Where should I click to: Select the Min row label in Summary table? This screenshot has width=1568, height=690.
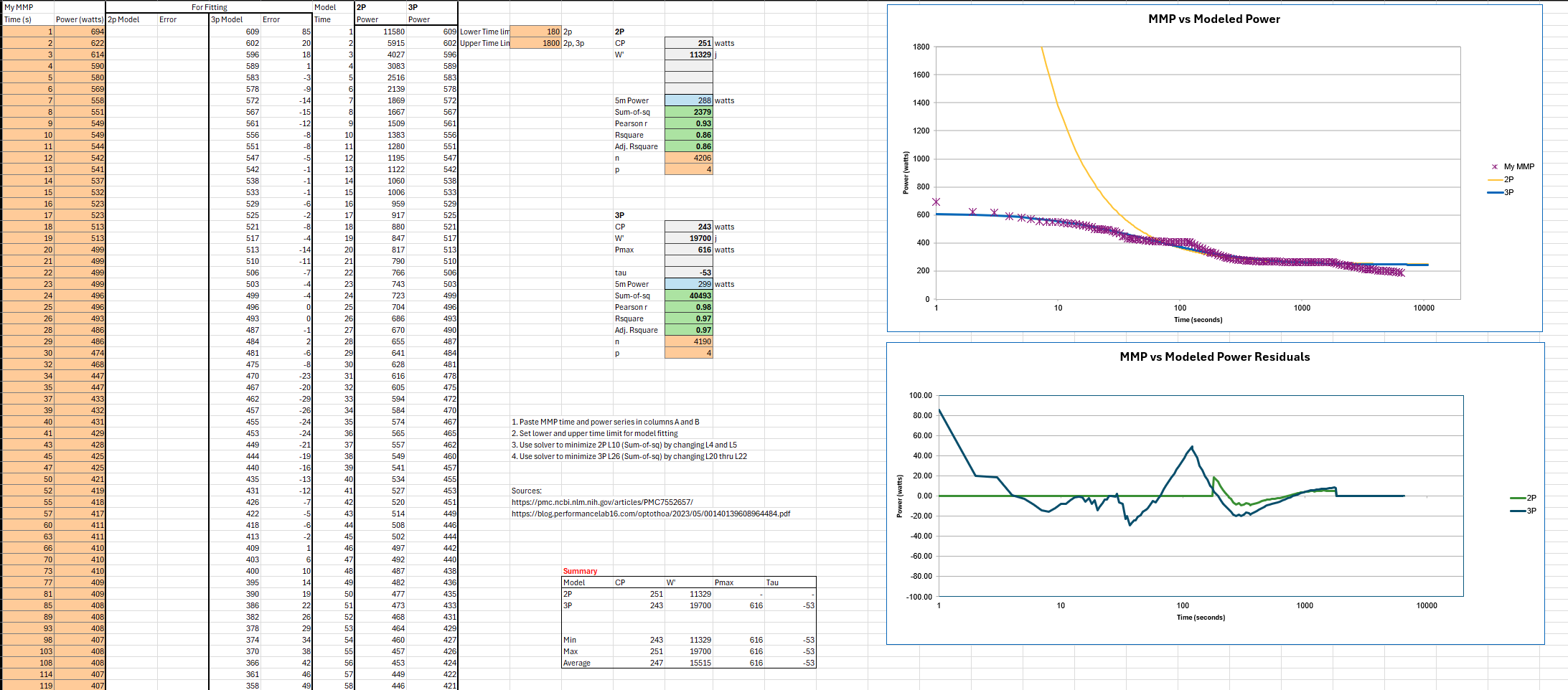tap(587, 640)
